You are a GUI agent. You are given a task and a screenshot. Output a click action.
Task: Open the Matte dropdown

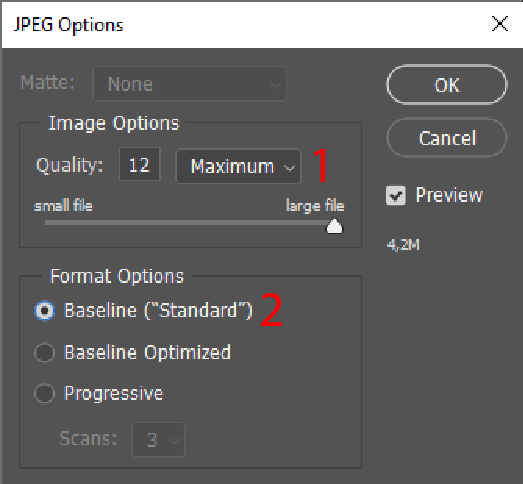point(189,84)
